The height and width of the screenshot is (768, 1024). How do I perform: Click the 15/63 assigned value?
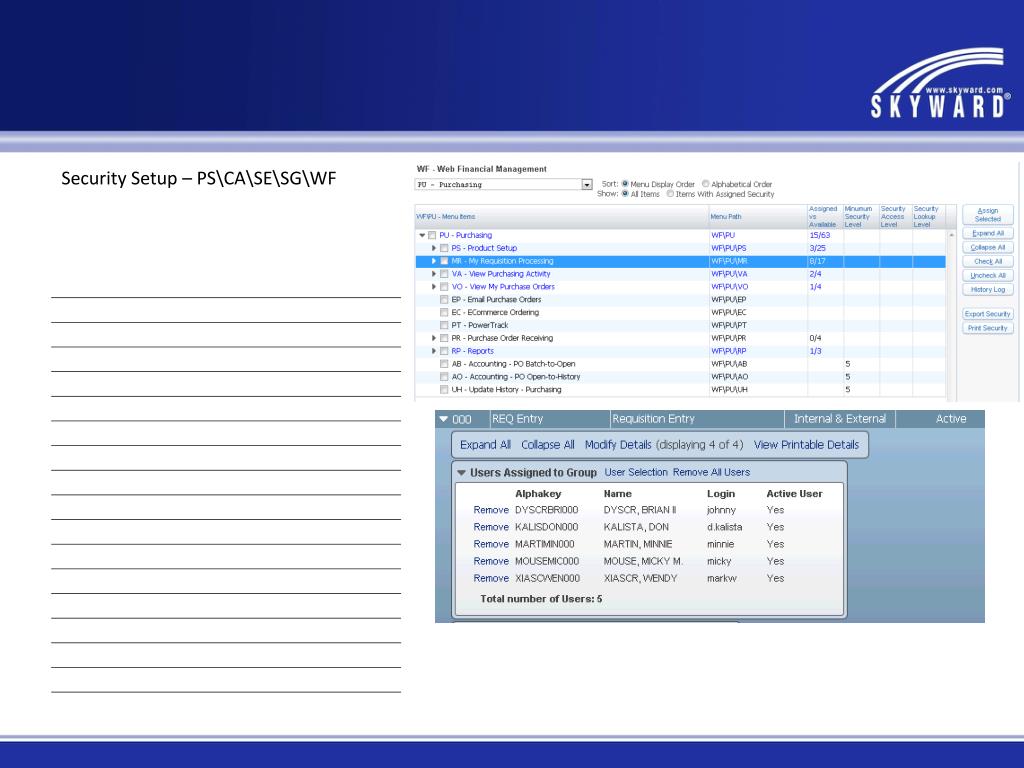820,235
